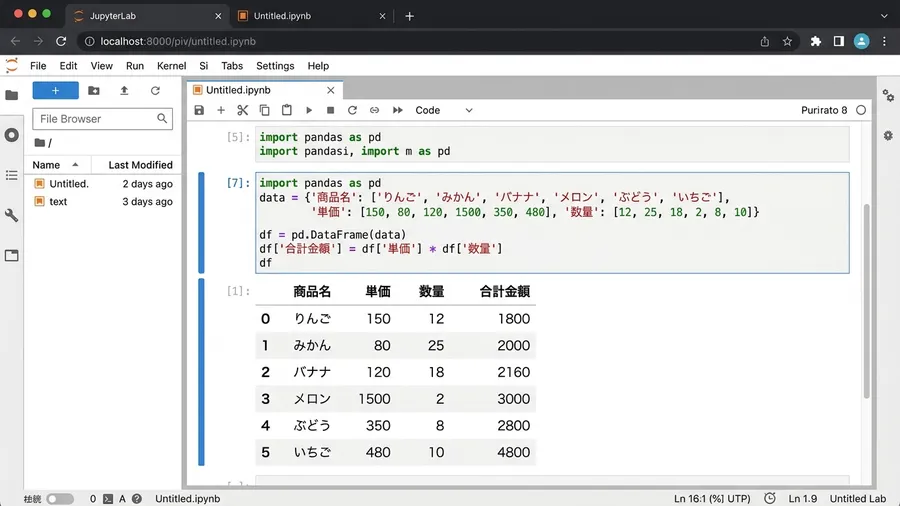Screen dimensions: 900x506
Task: Collapse the output using the blue bar
Action: pyautogui.click(x=201, y=372)
